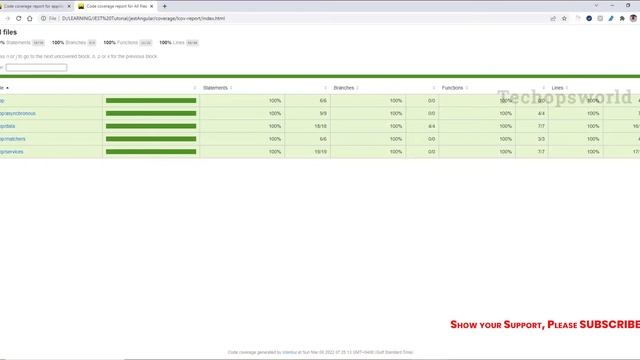
Task: Open the grey square extension icon
Action: pyautogui.click(x=600, y=18)
